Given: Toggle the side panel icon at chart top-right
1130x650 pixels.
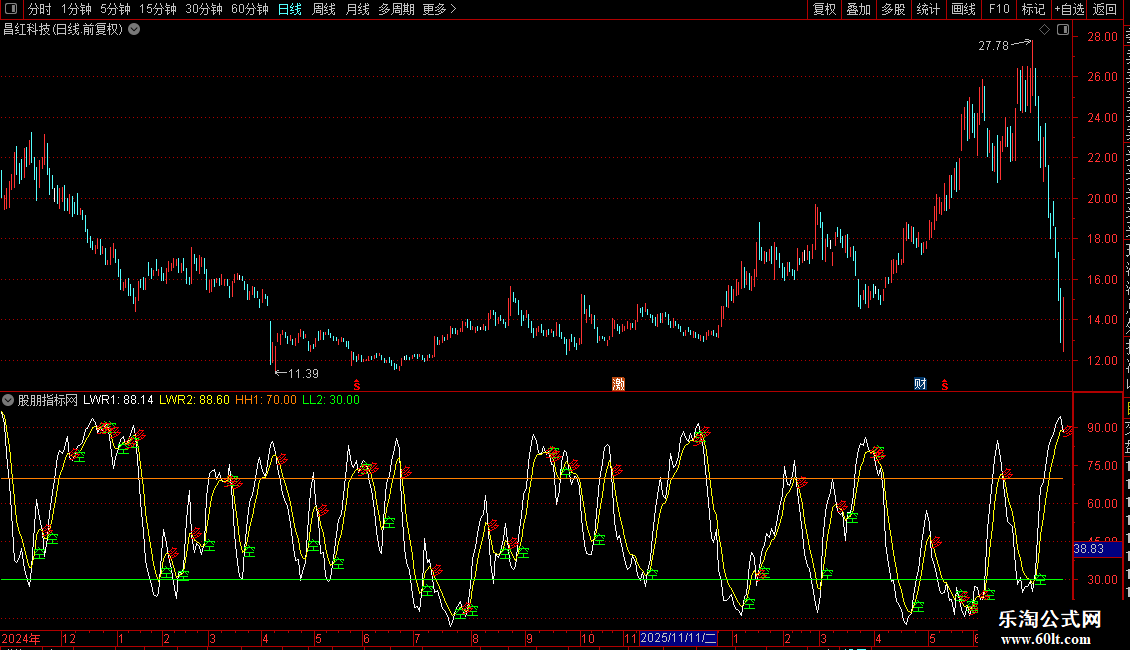Looking at the screenshot, I should pos(1063,30).
